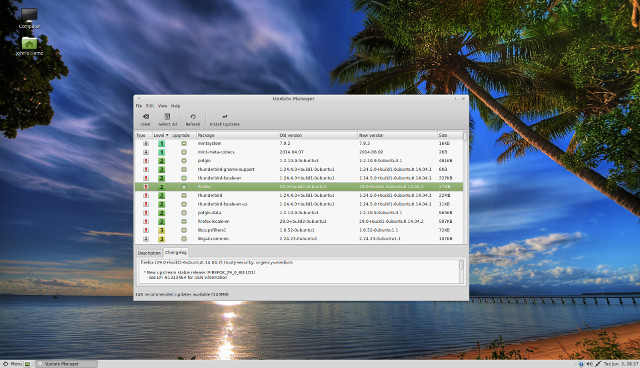Image resolution: width=640 pixels, height=368 pixels.
Task: Toggle upgrade checkbox for selected firefox row
Action: tap(184, 187)
